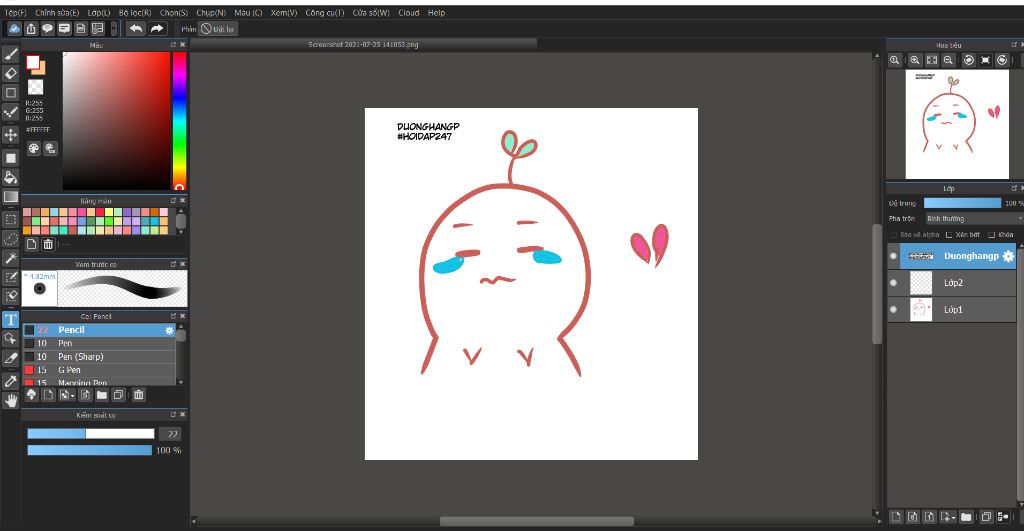Click the hue color bar
The image size is (1024, 531).
coord(179,121)
